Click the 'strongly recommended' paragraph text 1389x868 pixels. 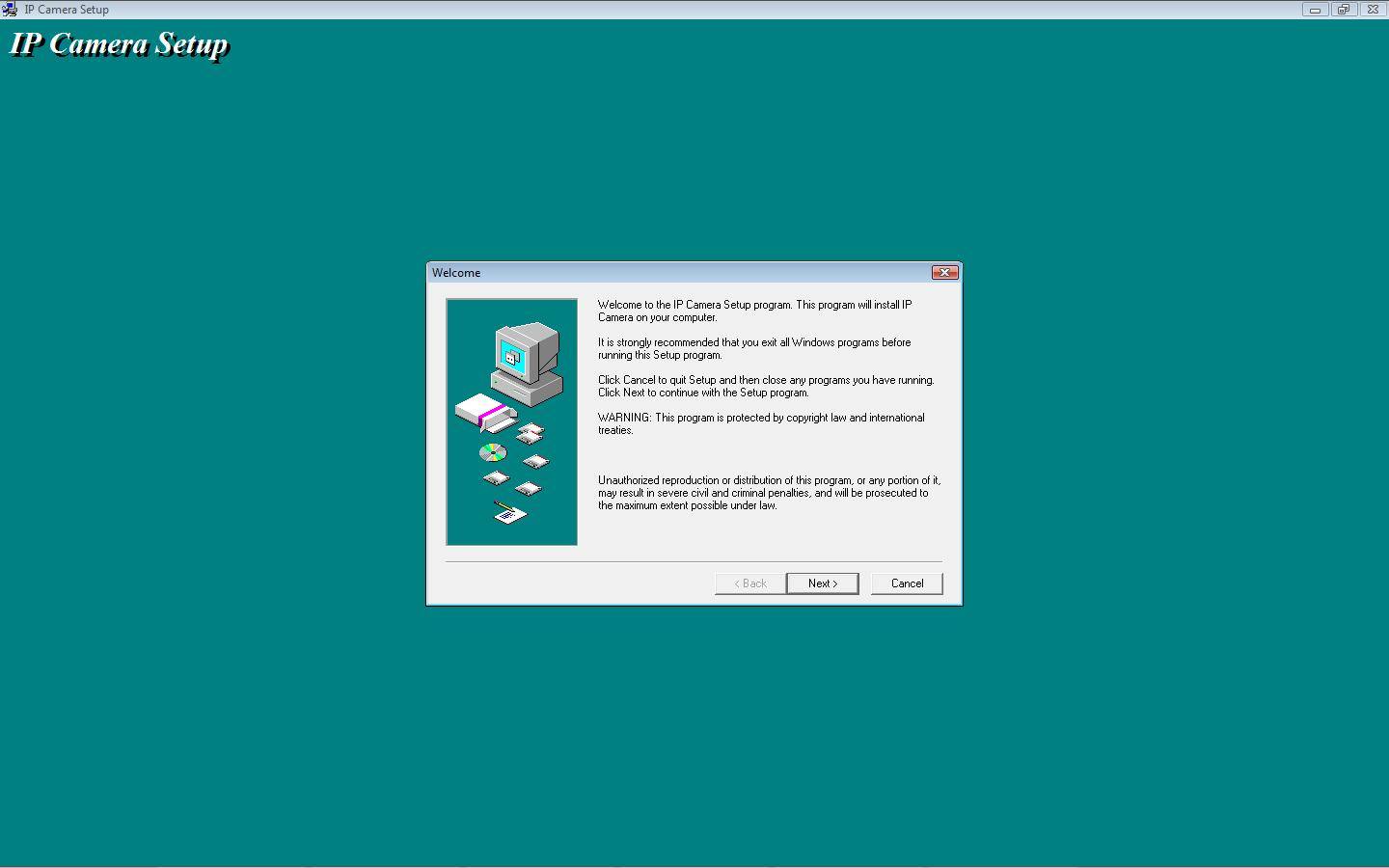click(x=753, y=348)
